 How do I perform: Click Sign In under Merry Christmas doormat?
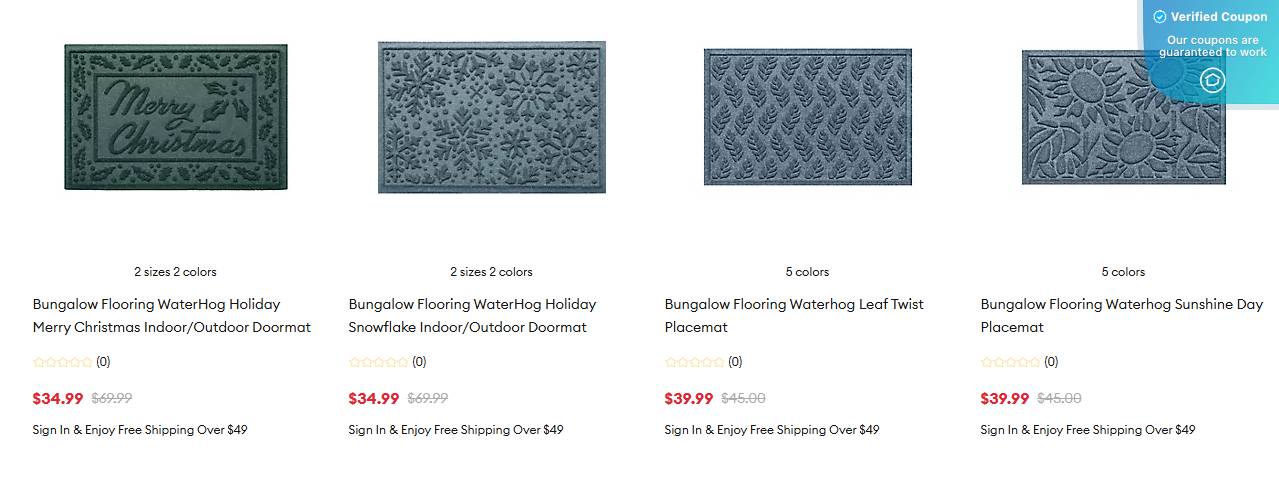(52, 430)
